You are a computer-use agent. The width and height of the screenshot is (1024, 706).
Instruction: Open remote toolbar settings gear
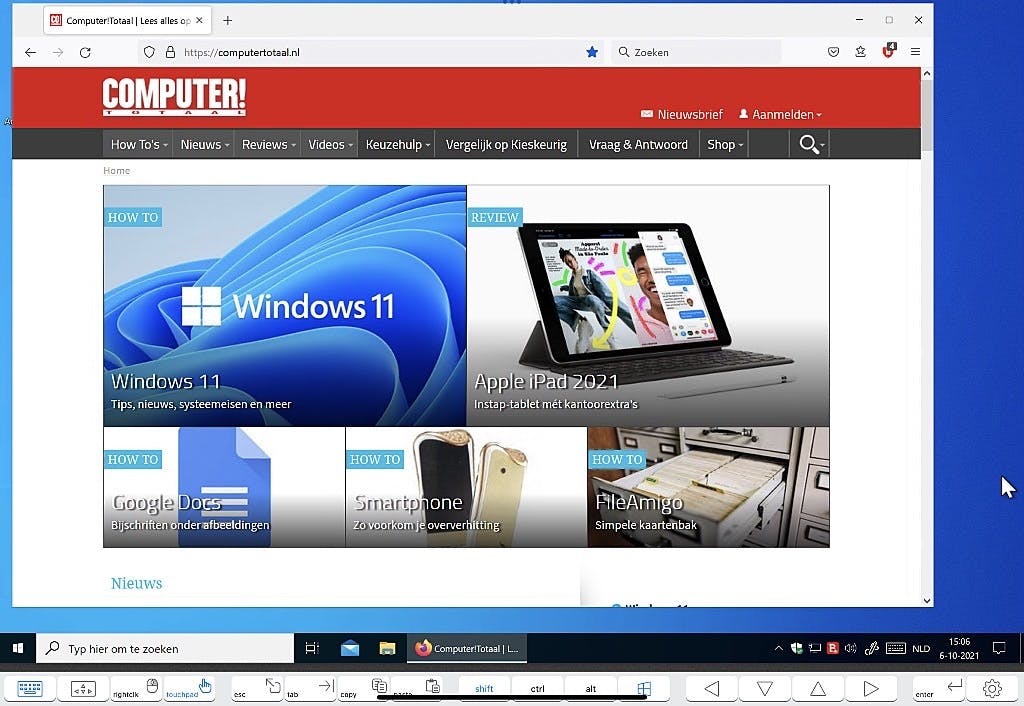(992, 688)
